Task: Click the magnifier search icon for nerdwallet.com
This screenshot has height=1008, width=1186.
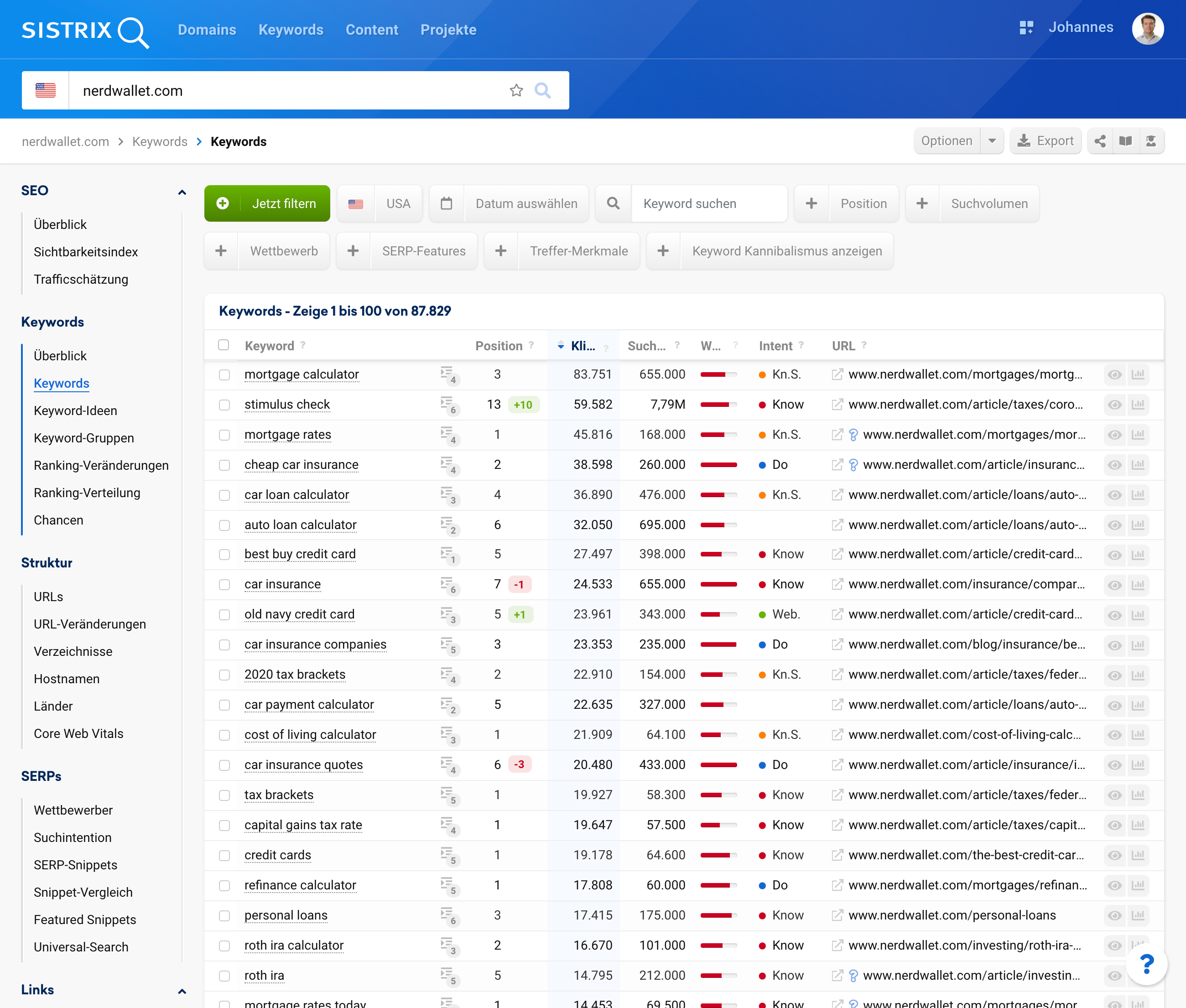Action: point(542,90)
